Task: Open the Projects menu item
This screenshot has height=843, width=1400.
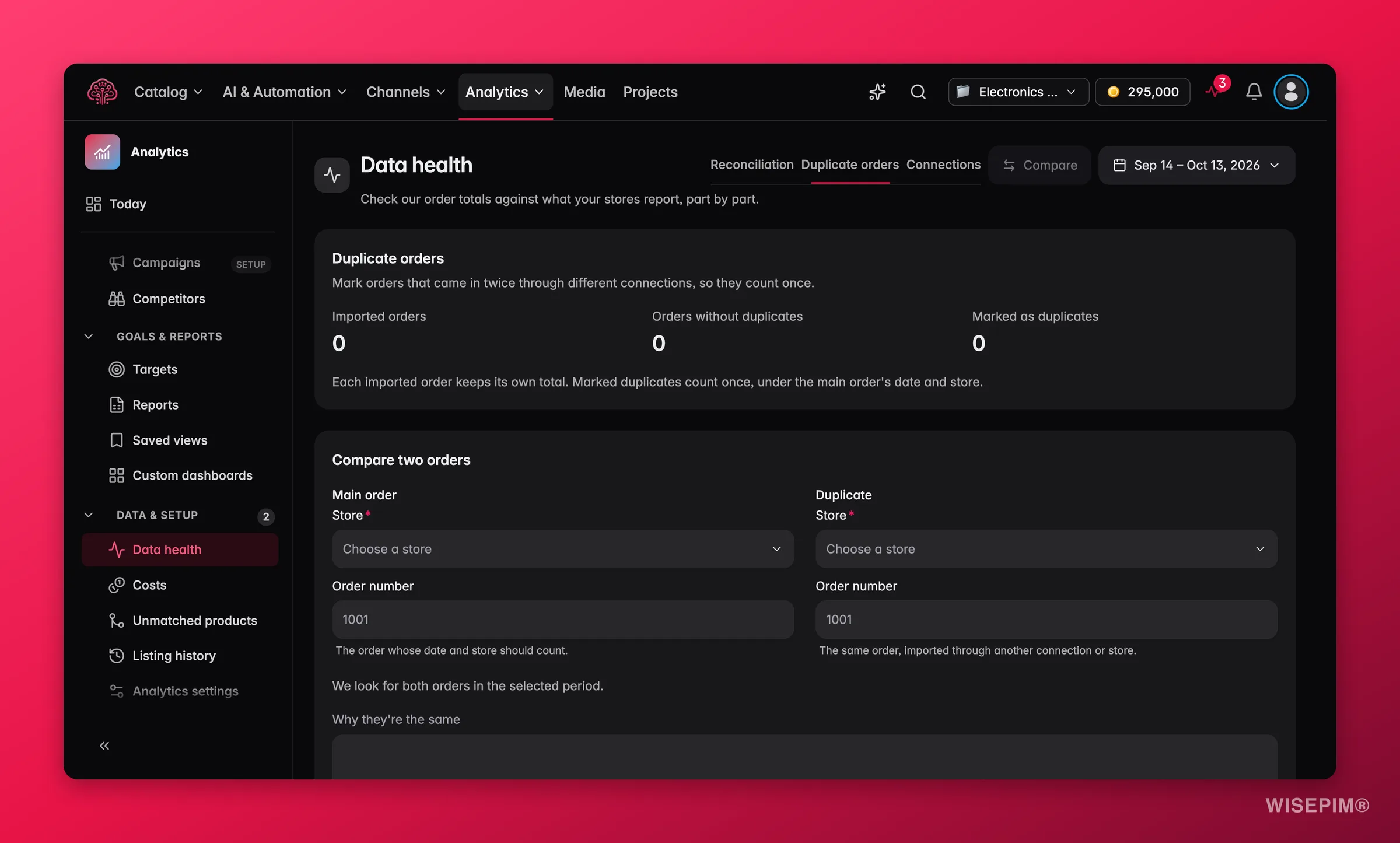Action: (650, 92)
